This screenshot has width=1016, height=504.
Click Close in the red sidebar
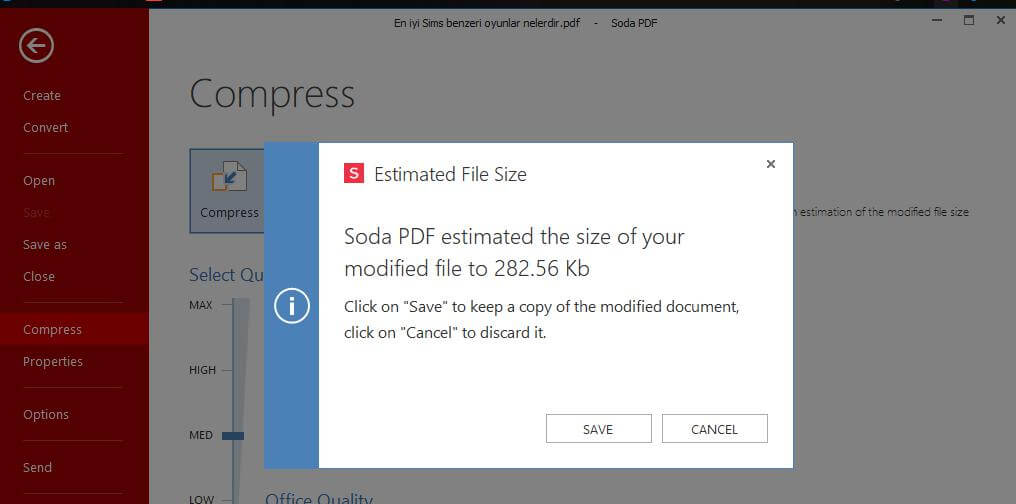coord(39,277)
